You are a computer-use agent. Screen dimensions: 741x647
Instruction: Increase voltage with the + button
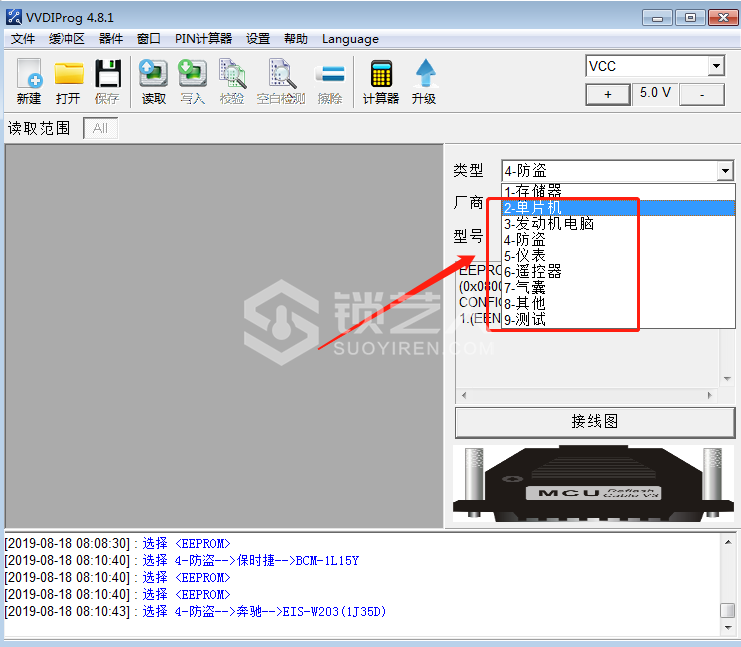point(608,95)
